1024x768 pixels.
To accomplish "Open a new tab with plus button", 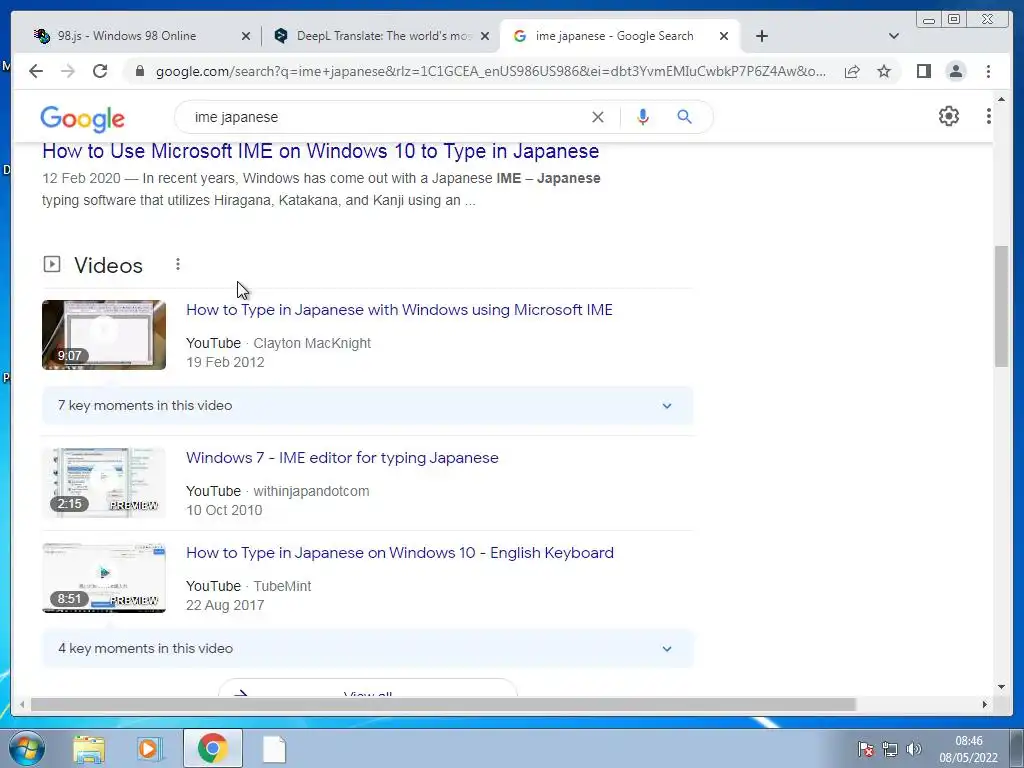I will click(x=761, y=36).
